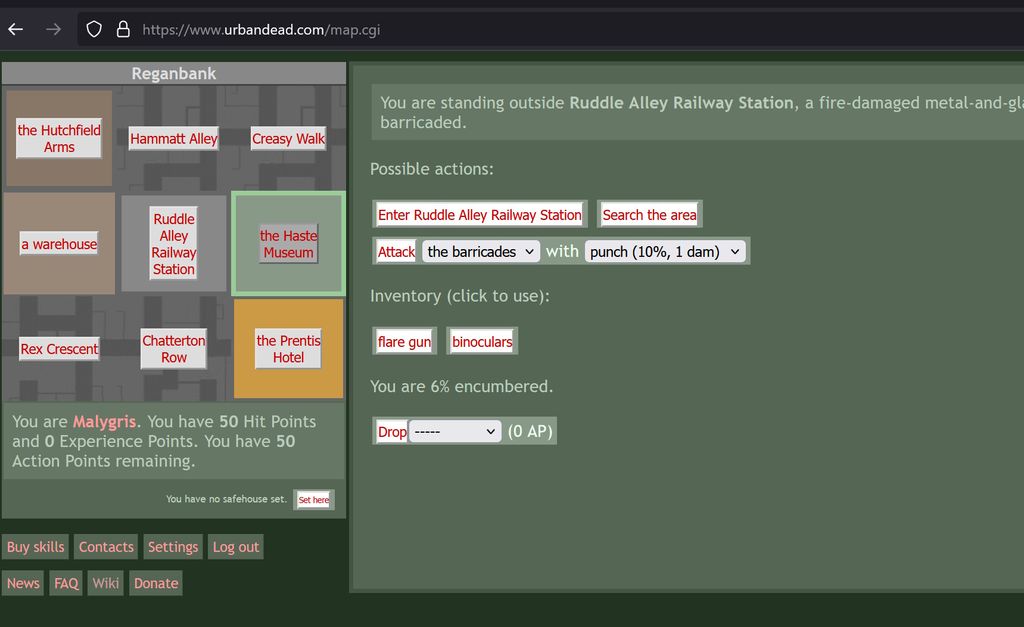The height and width of the screenshot is (627, 1024).
Task: Search the area for items
Action: pos(649,214)
